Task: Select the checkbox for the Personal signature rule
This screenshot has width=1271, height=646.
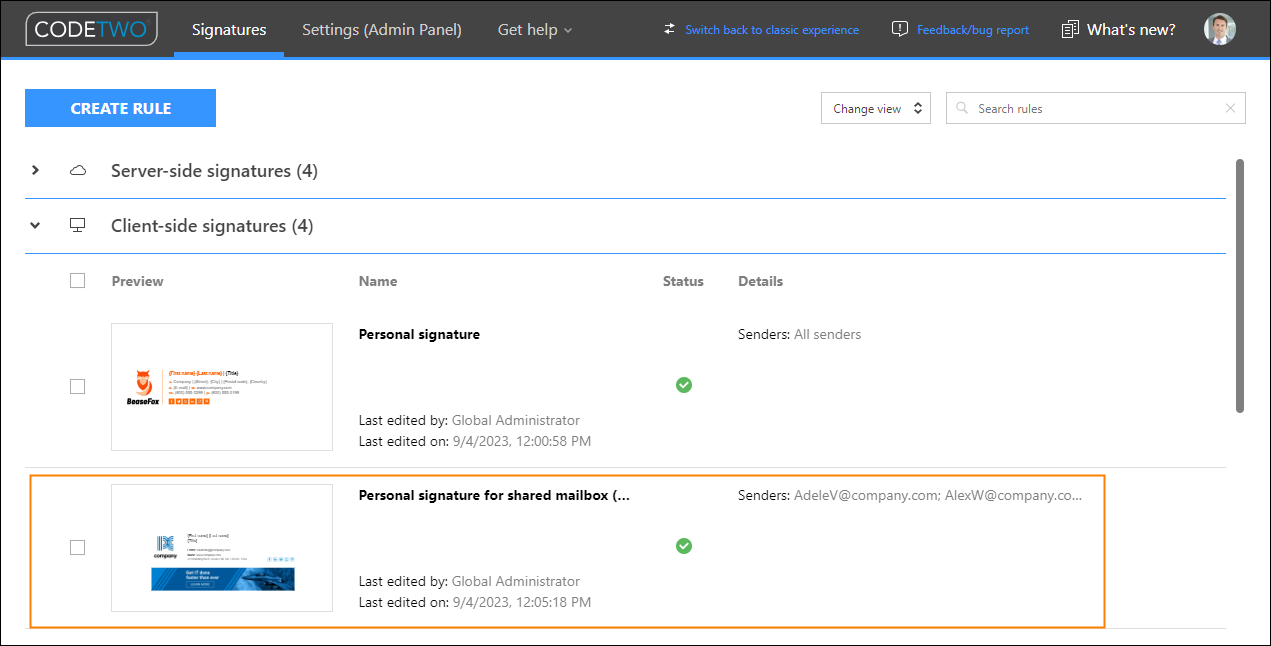Action: pyautogui.click(x=77, y=386)
